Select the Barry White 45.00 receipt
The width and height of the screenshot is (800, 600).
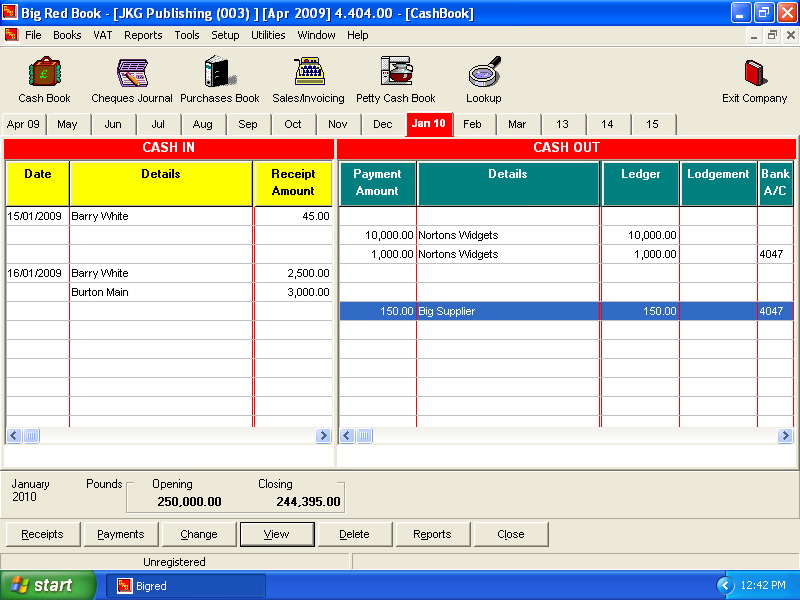coord(169,216)
